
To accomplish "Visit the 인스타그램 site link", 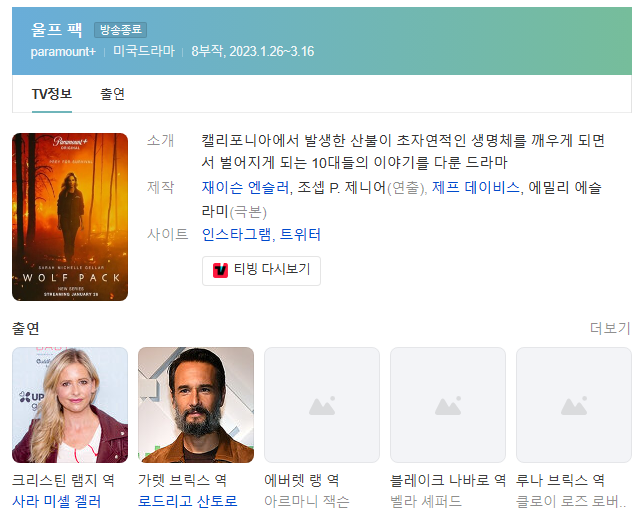I will click(236, 234).
